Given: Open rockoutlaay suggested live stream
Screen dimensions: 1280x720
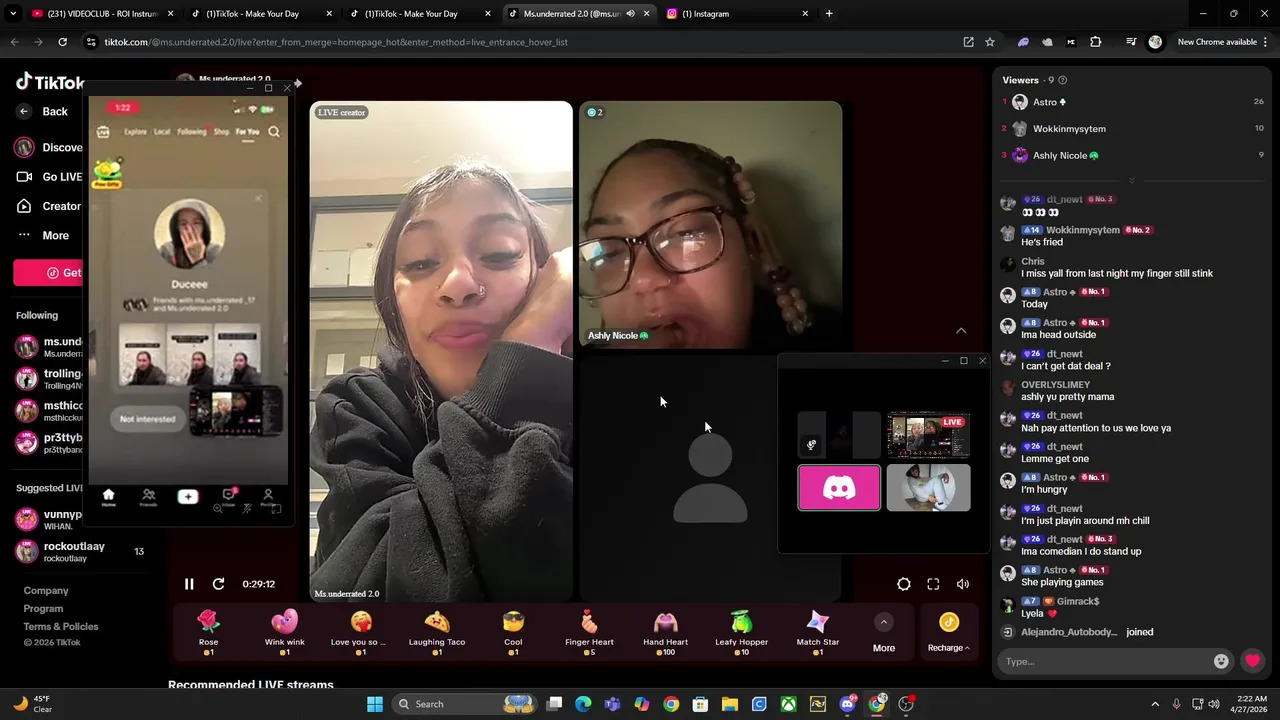Looking at the screenshot, I should pos(80,551).
